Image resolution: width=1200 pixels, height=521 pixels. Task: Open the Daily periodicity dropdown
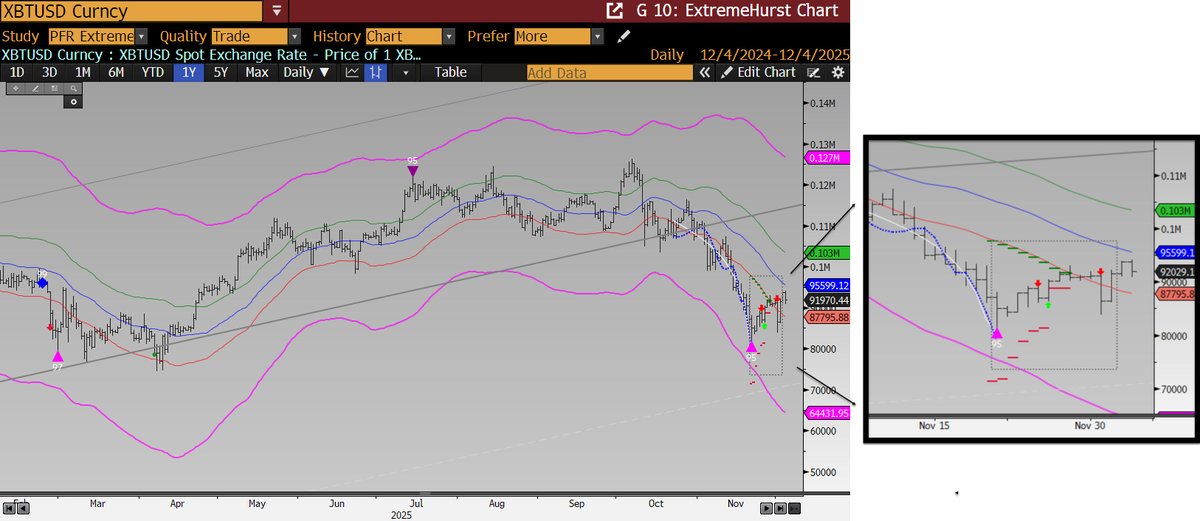306,72
